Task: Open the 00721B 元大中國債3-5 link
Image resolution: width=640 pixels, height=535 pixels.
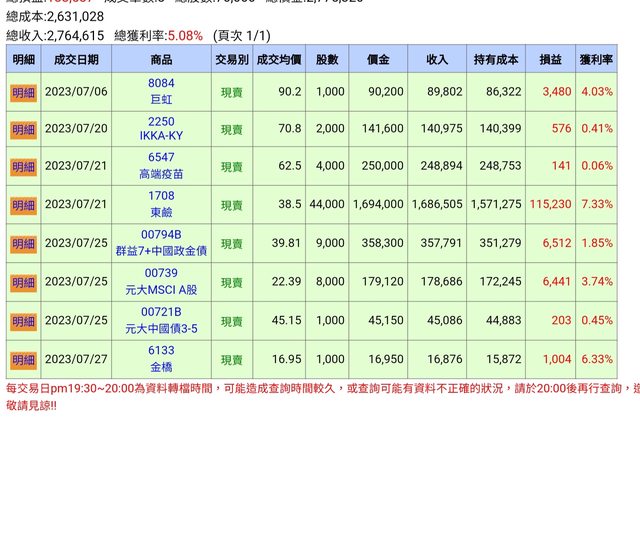Action: (161, 321)
